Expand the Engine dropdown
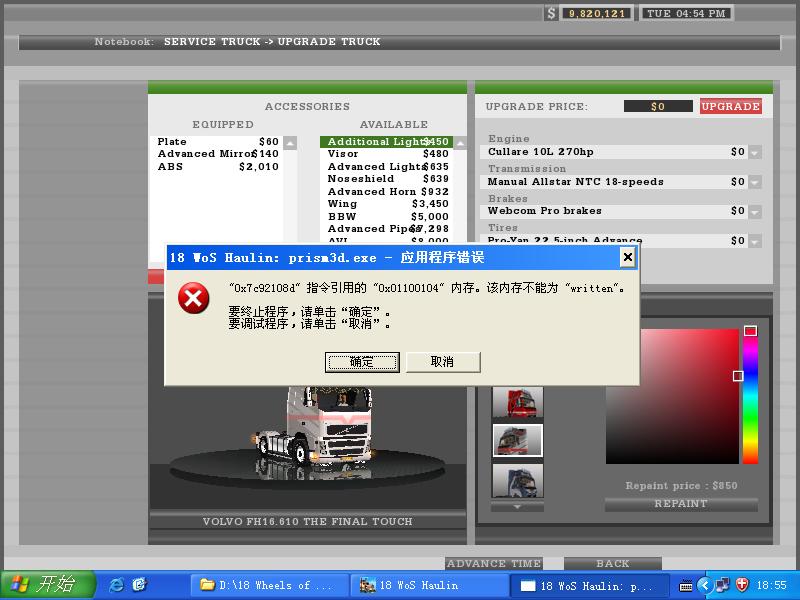The image size is (800, 600). 754,152
